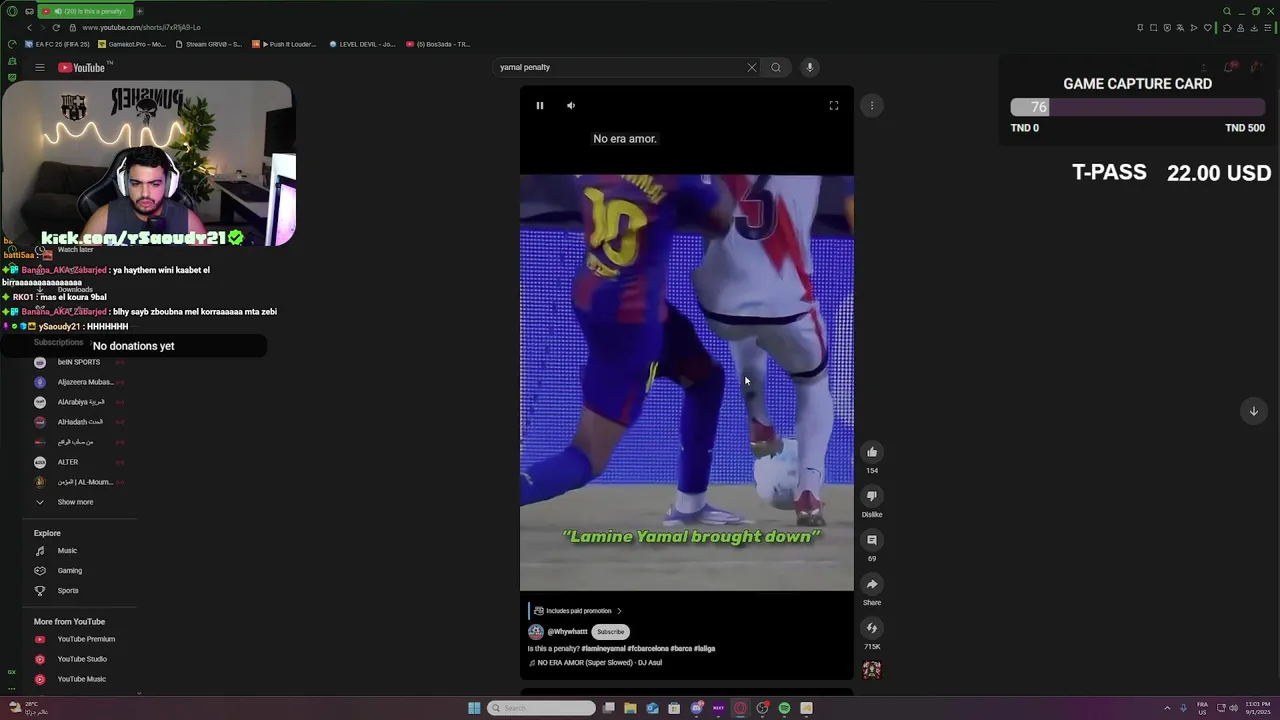Open YouTube notifications bell
Image resolution: width=1280 pixels, height=720 pixels.
(x=1230, y=67)
